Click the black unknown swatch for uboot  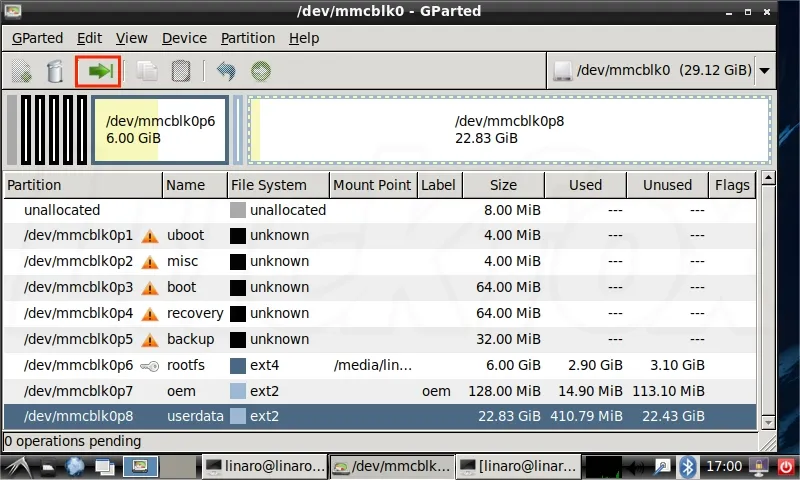click(x=238, y=236)
